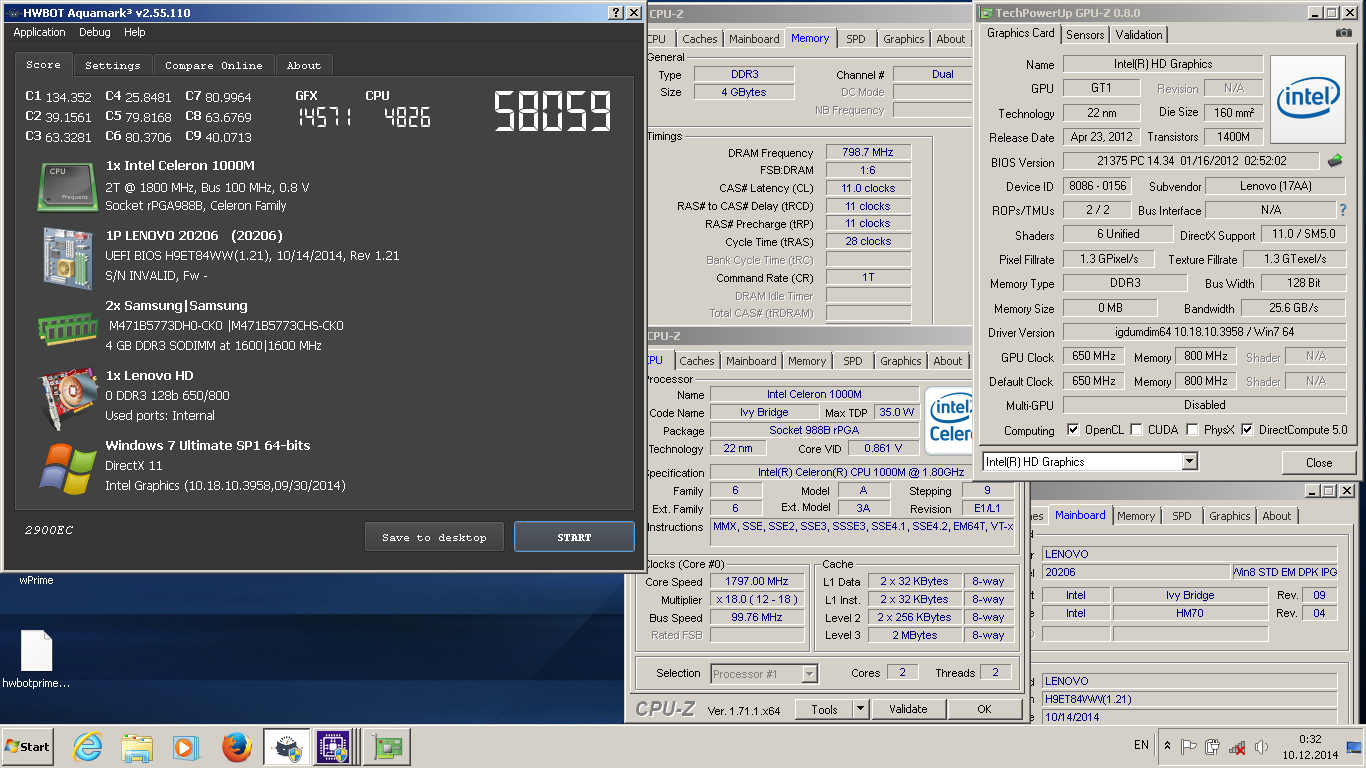The image size is (1366, 768).
Task: Click the graphics card icon beside Lenovo HD
Action: coord(68,396)
